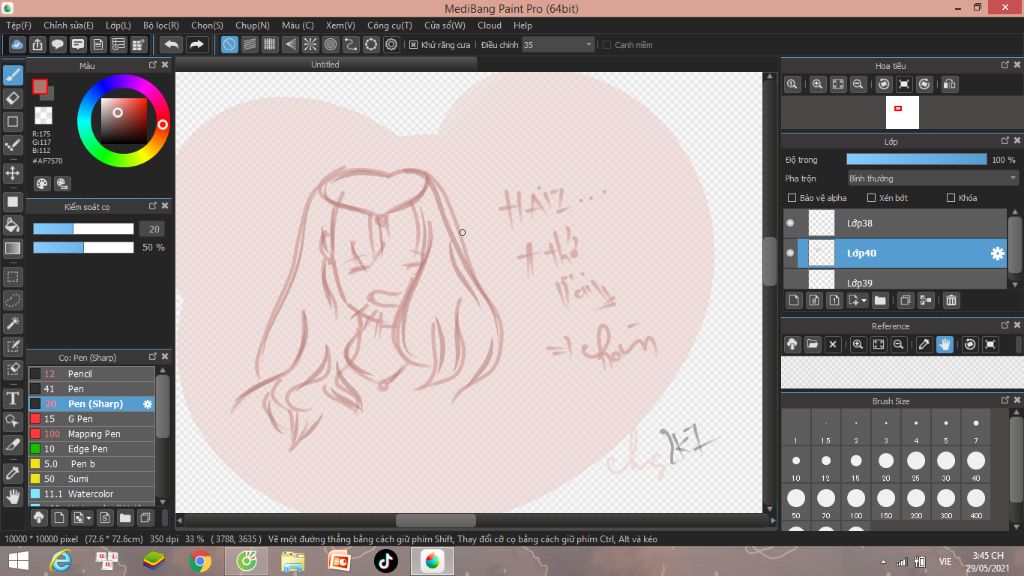Open snap settings gear icon
The height and width of the screenshot is (576, 1024).
coord(391,44)
